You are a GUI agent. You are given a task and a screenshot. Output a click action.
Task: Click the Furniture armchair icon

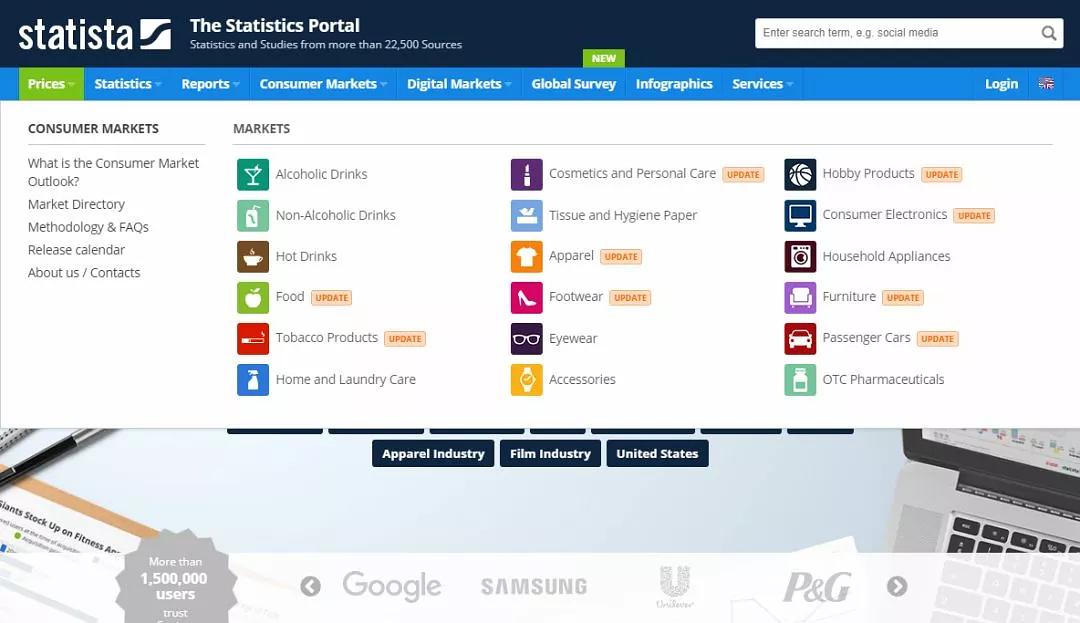click(x=800, y=297)
